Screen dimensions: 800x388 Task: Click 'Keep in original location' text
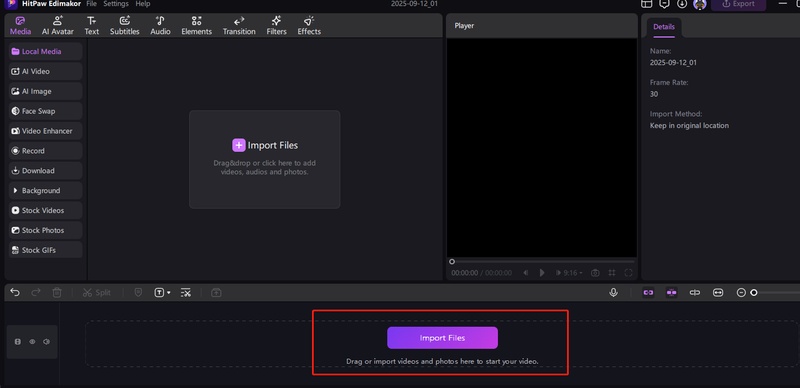[689, 126]
